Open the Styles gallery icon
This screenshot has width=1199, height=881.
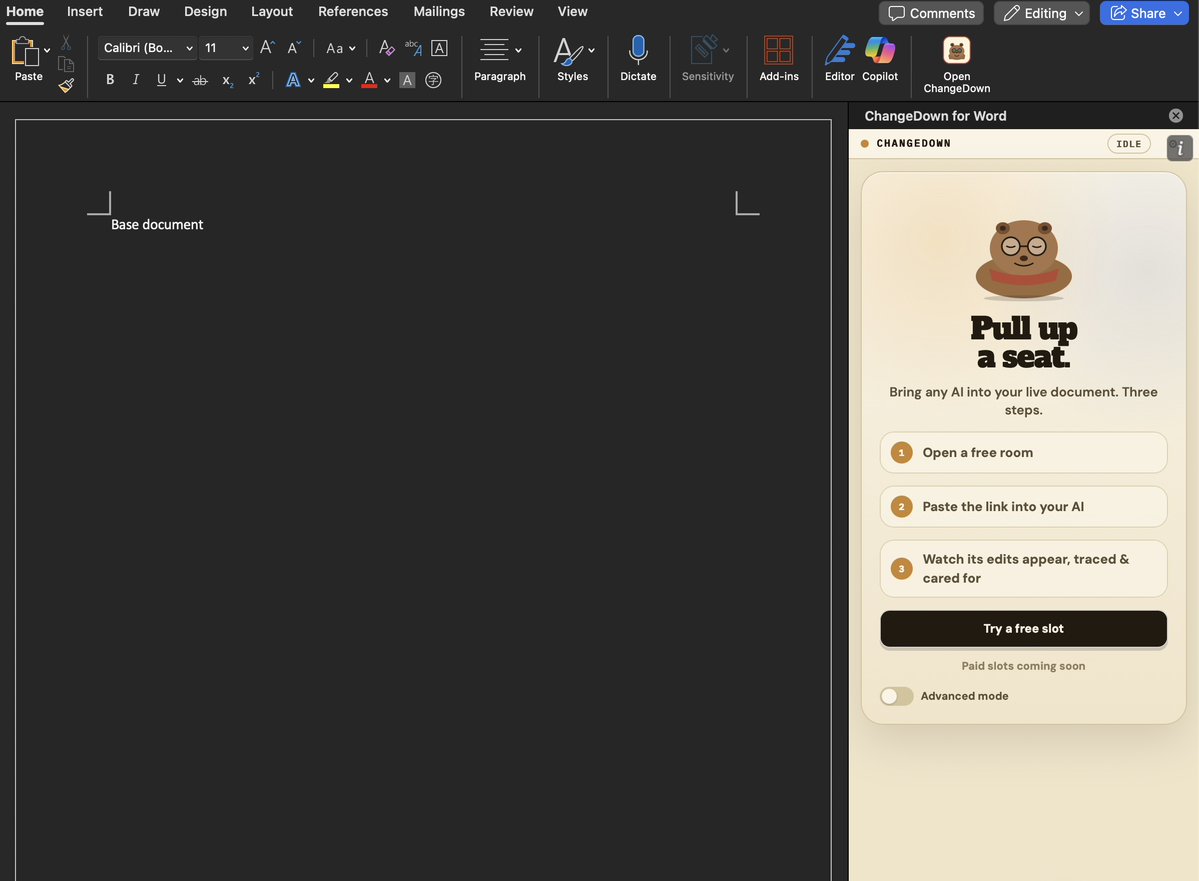pos(567,51)
